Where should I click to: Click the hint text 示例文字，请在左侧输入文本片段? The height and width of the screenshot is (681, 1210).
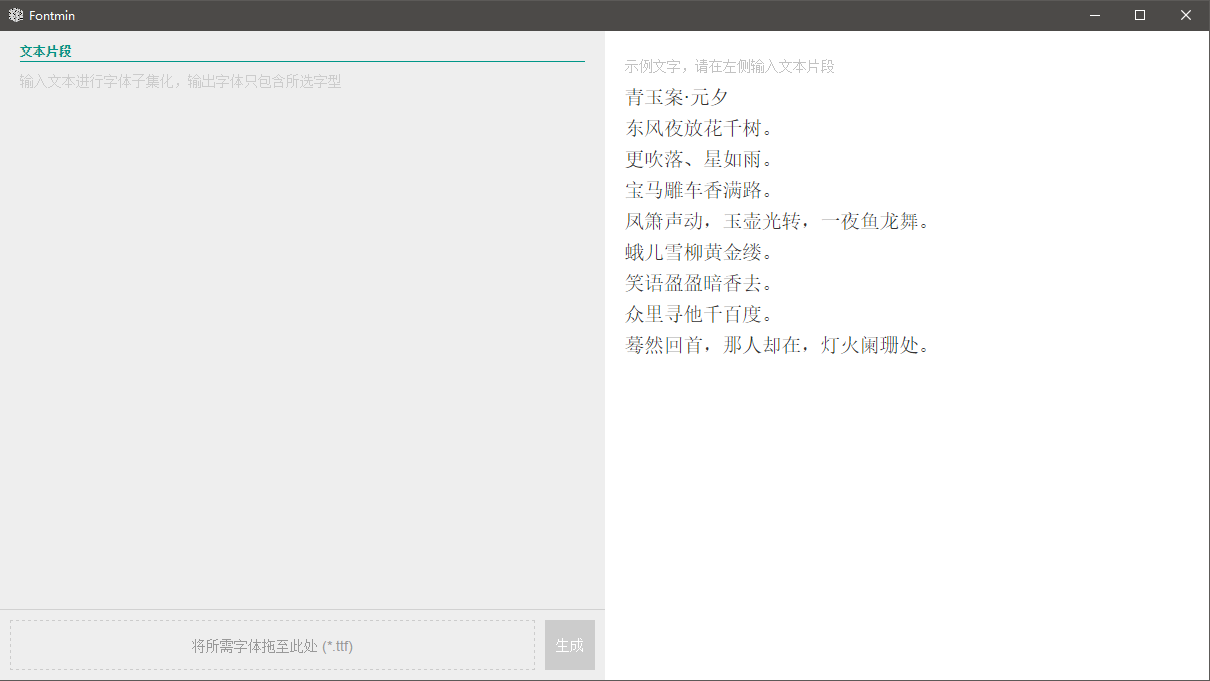pos(730,66)
